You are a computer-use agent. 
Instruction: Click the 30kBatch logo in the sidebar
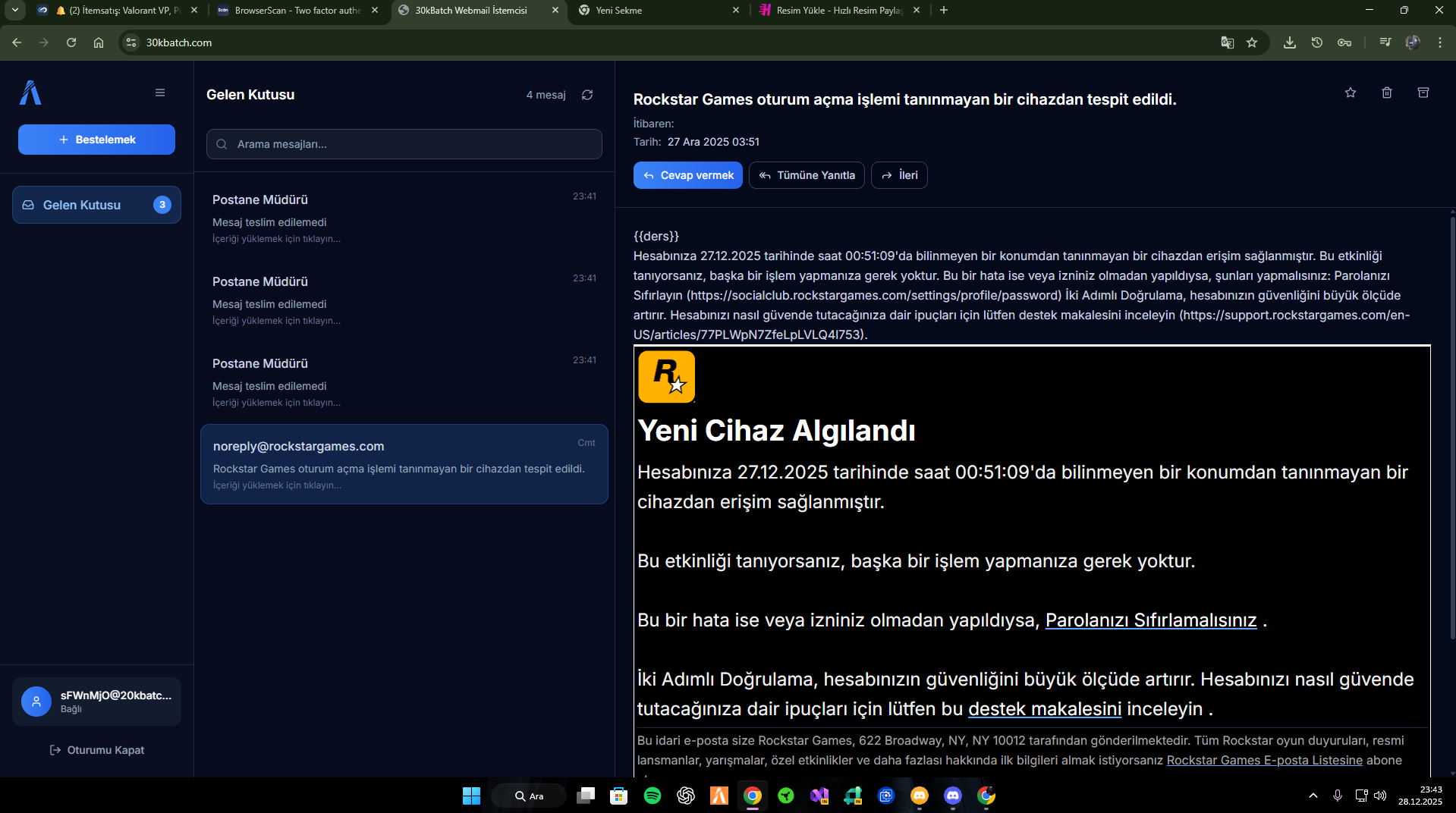[x=30, y=93]
